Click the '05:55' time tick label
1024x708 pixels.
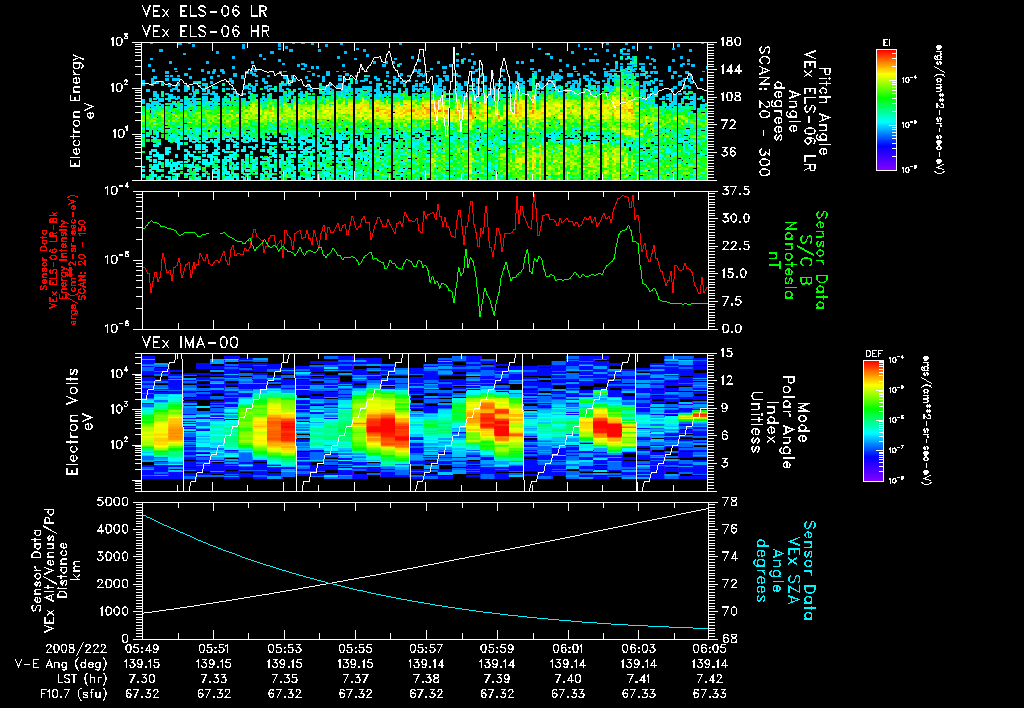[x=355, y=649]
